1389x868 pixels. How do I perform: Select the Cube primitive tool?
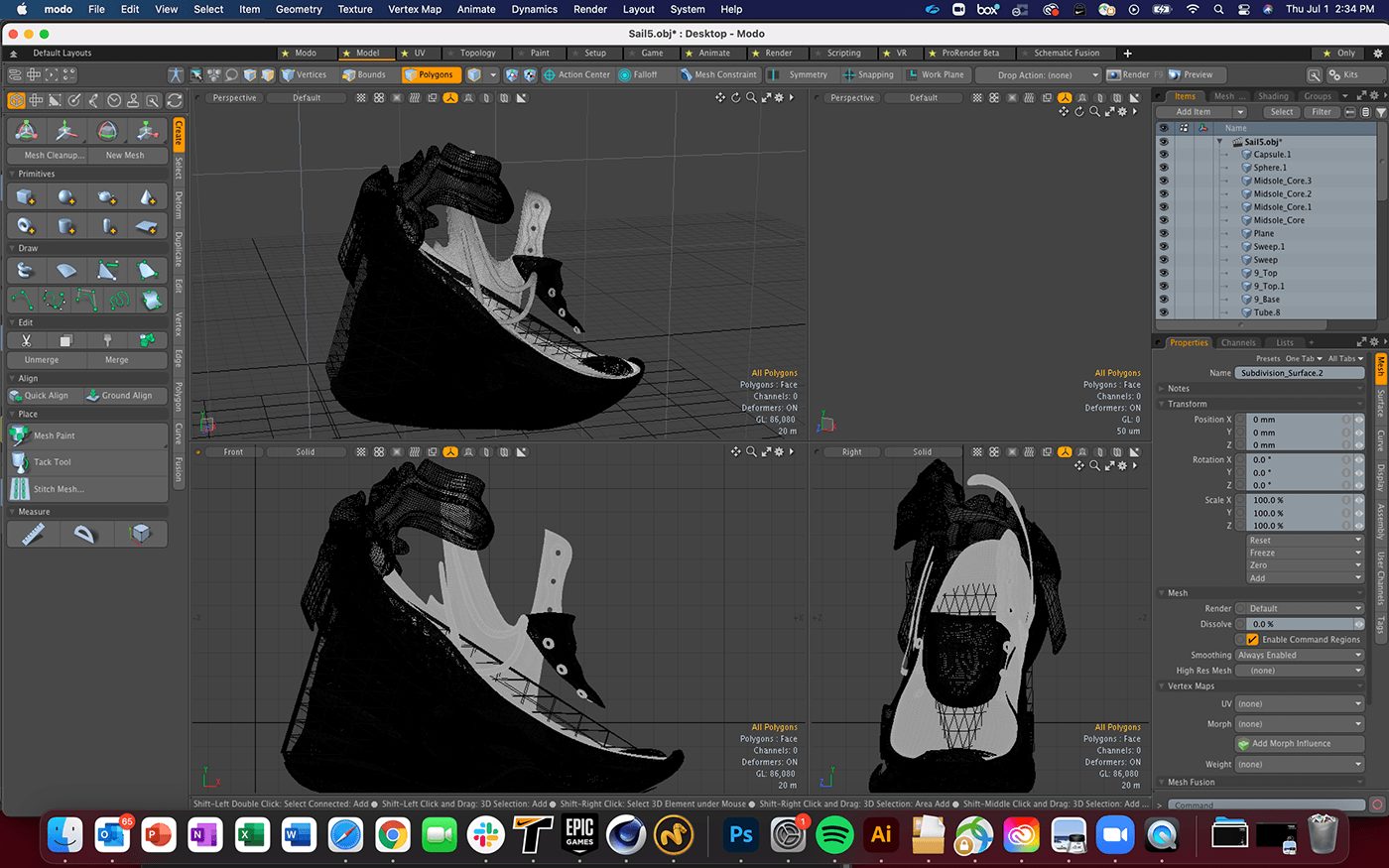(26, 197)
